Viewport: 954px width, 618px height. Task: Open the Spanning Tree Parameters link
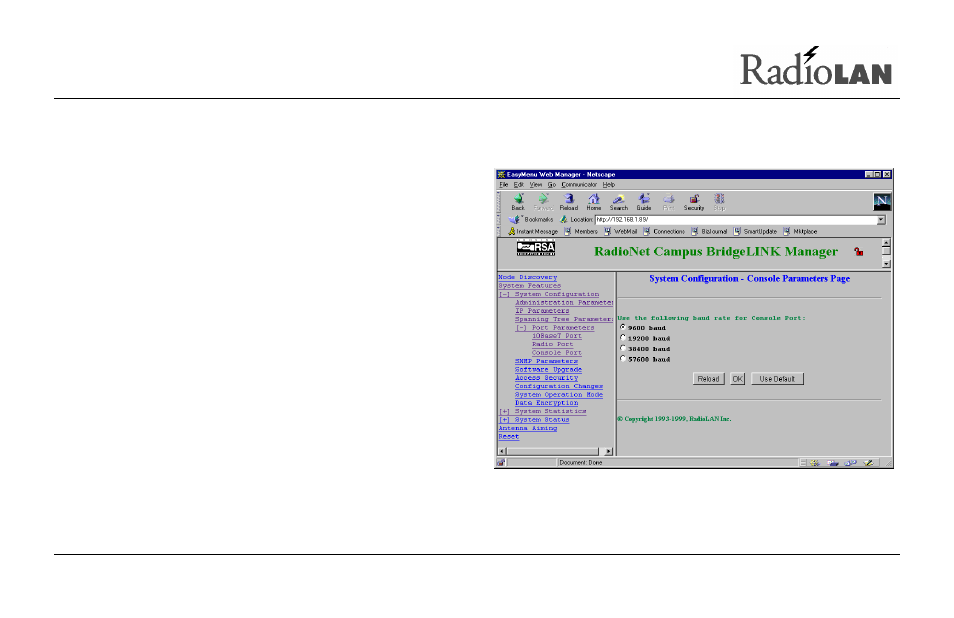564,319
